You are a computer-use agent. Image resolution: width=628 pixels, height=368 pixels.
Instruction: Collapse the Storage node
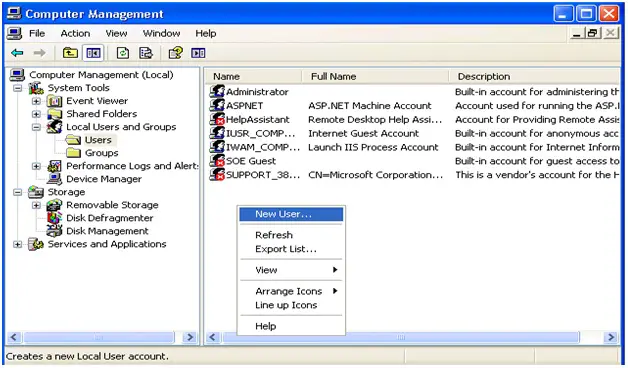[18, 192]
